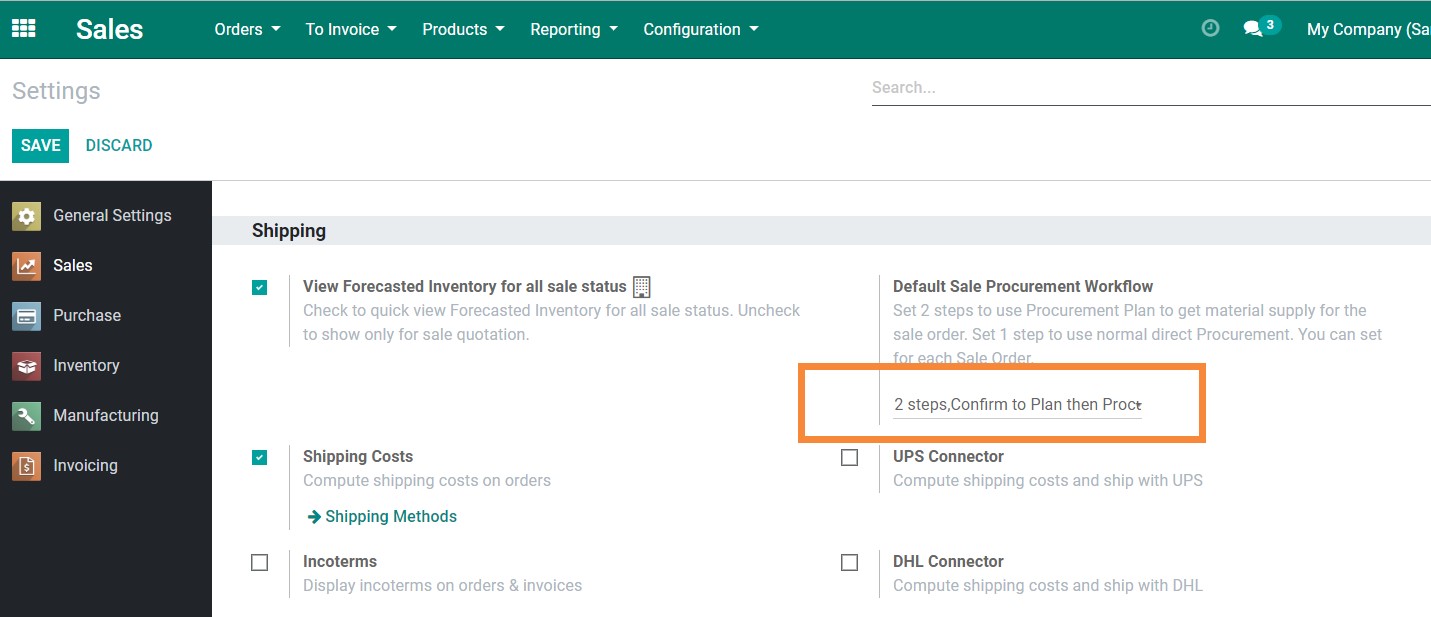Image resolution: width=1431 pixels, height=617 pixels.
Task: Click the Default Sale Procurement Workflow label
Action: [x=1023, y=286]
